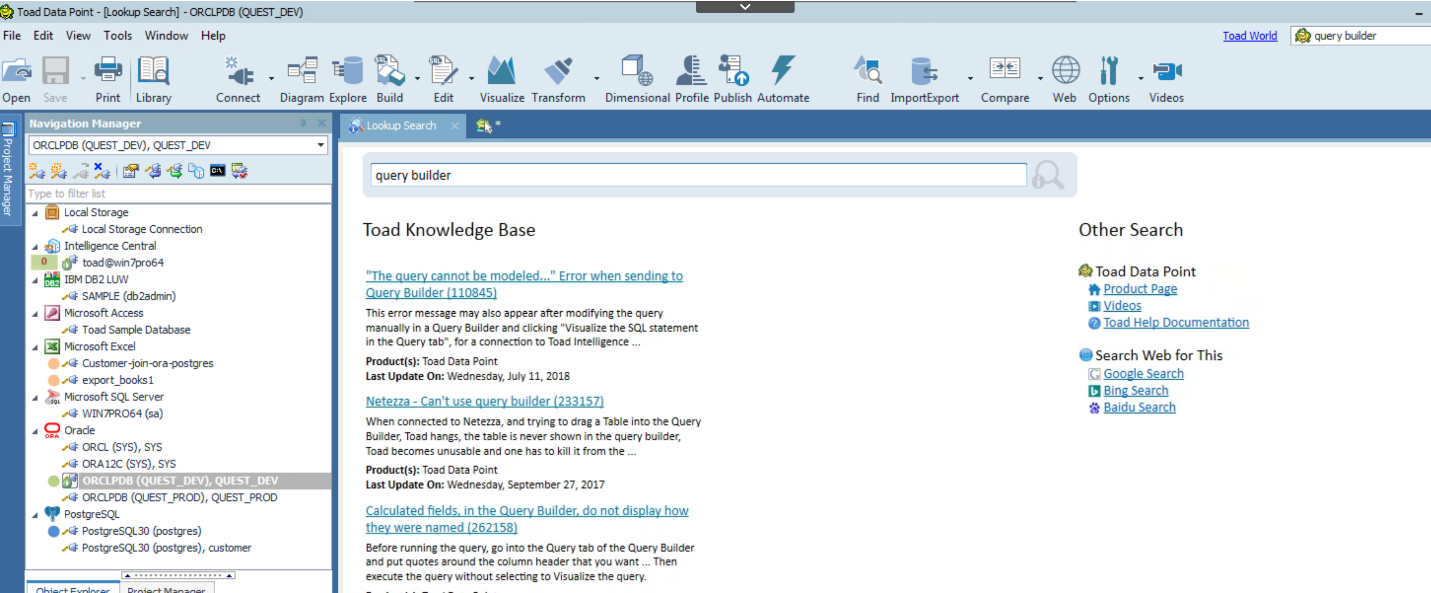
Task: Click the connection properties icon in Navigation Manager
Action: point(130,171)
